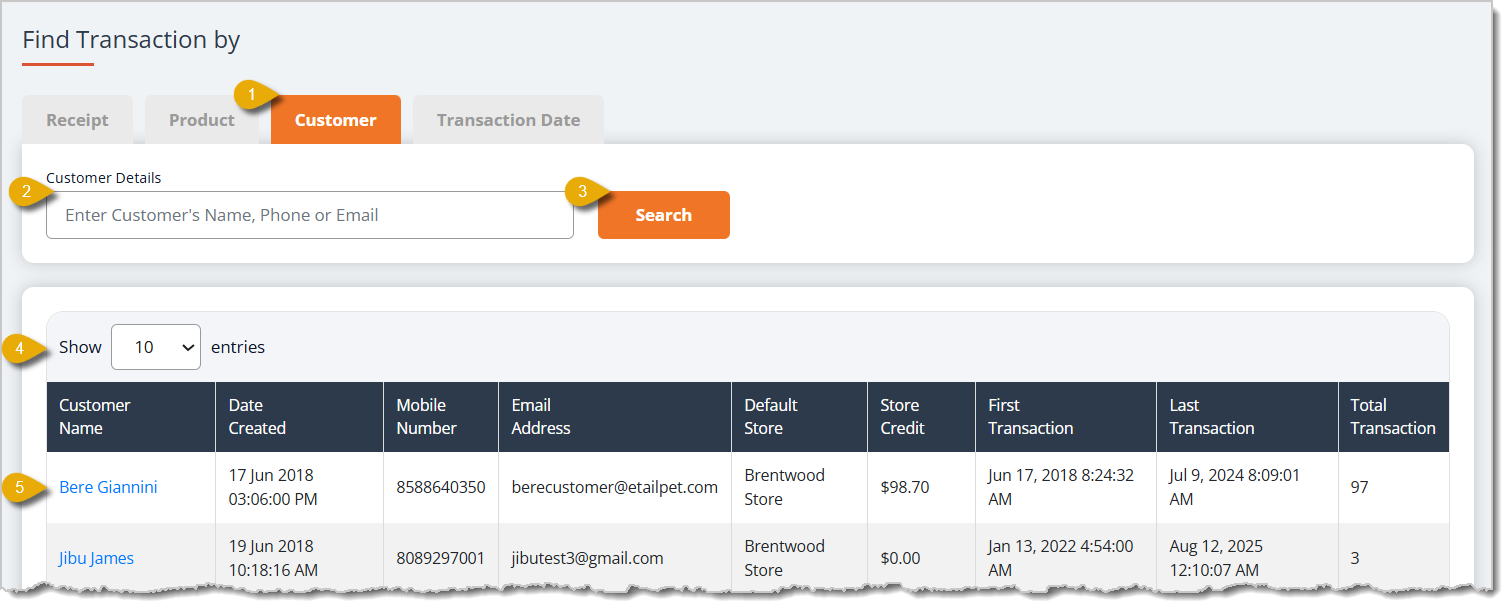Sort by Customer Name column header
The height and width of the screenshot is (608, 1508).
(x=131, y=417)
